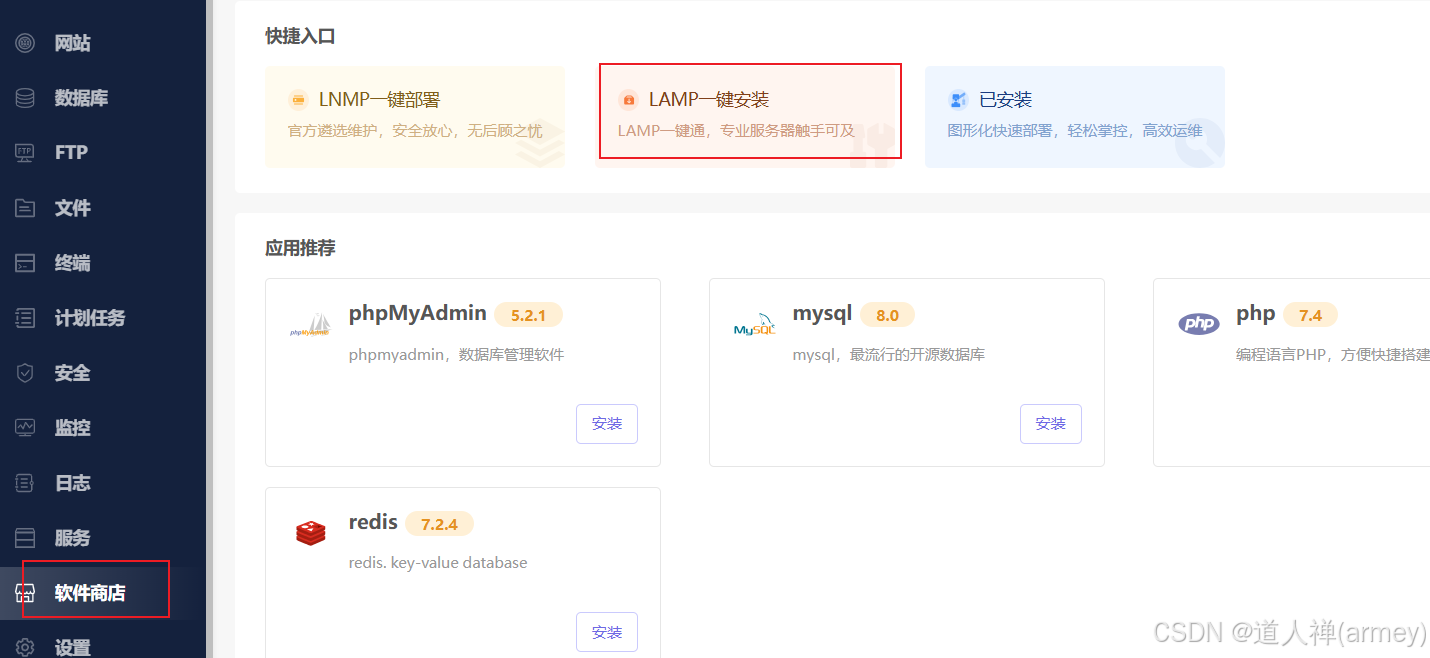
Task: Click the MySQL dolphin logo
Action: click(754, 324)
